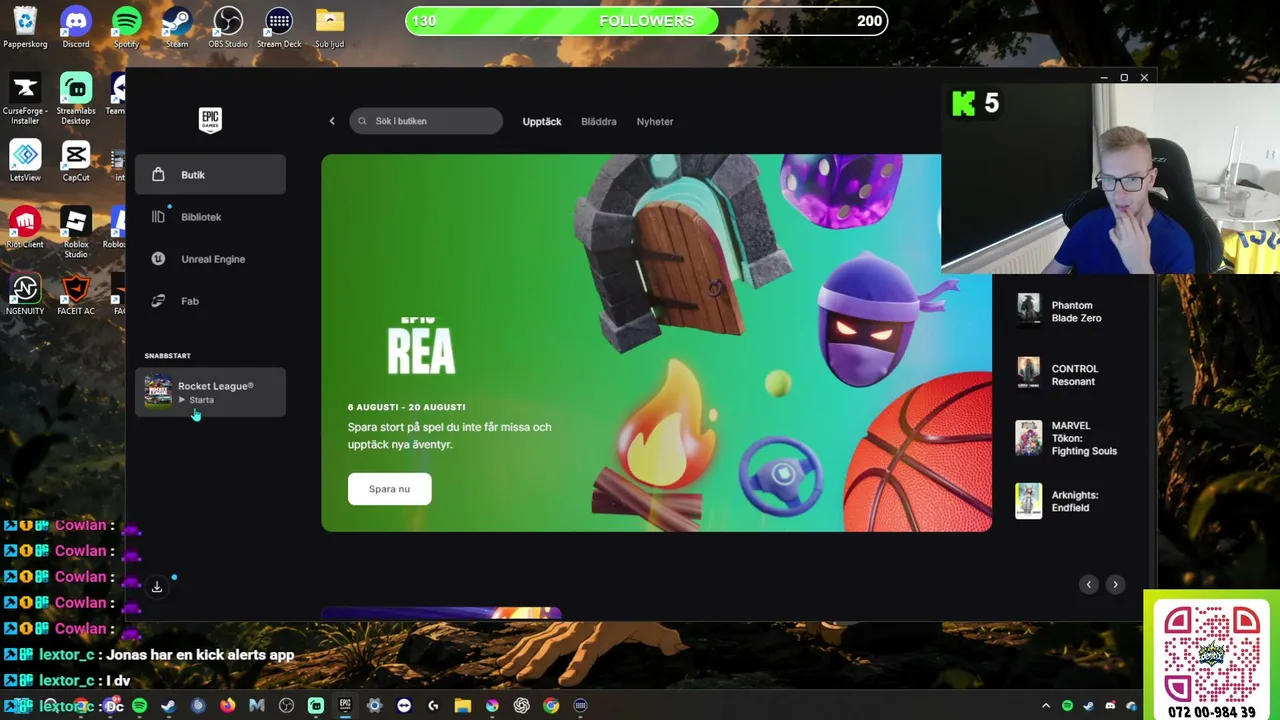
Task: Launch Rocket League from Snabbstart
Action: coord(210,392)
